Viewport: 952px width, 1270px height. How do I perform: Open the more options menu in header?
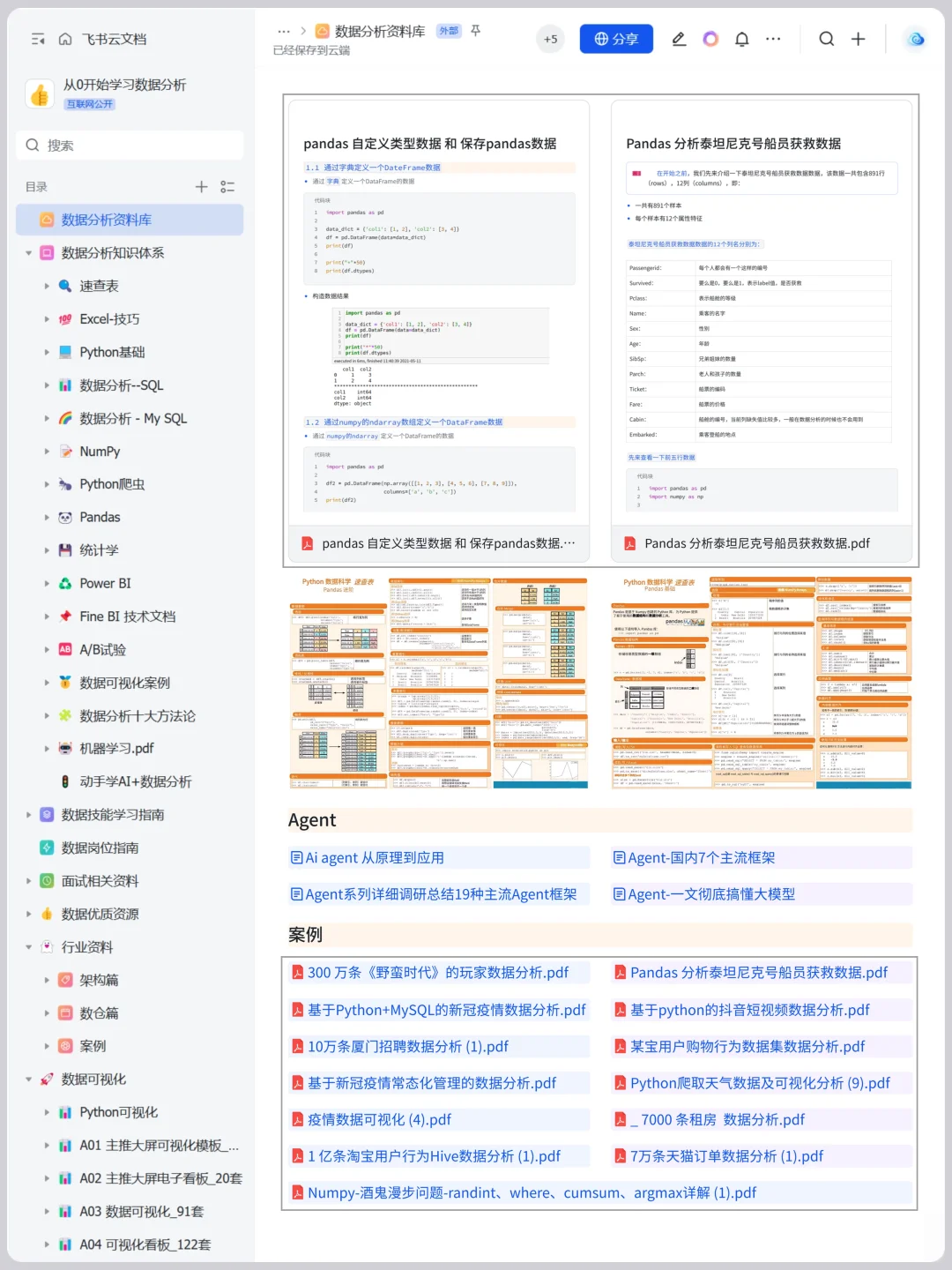pyautogui.click(x=773, y=39)
